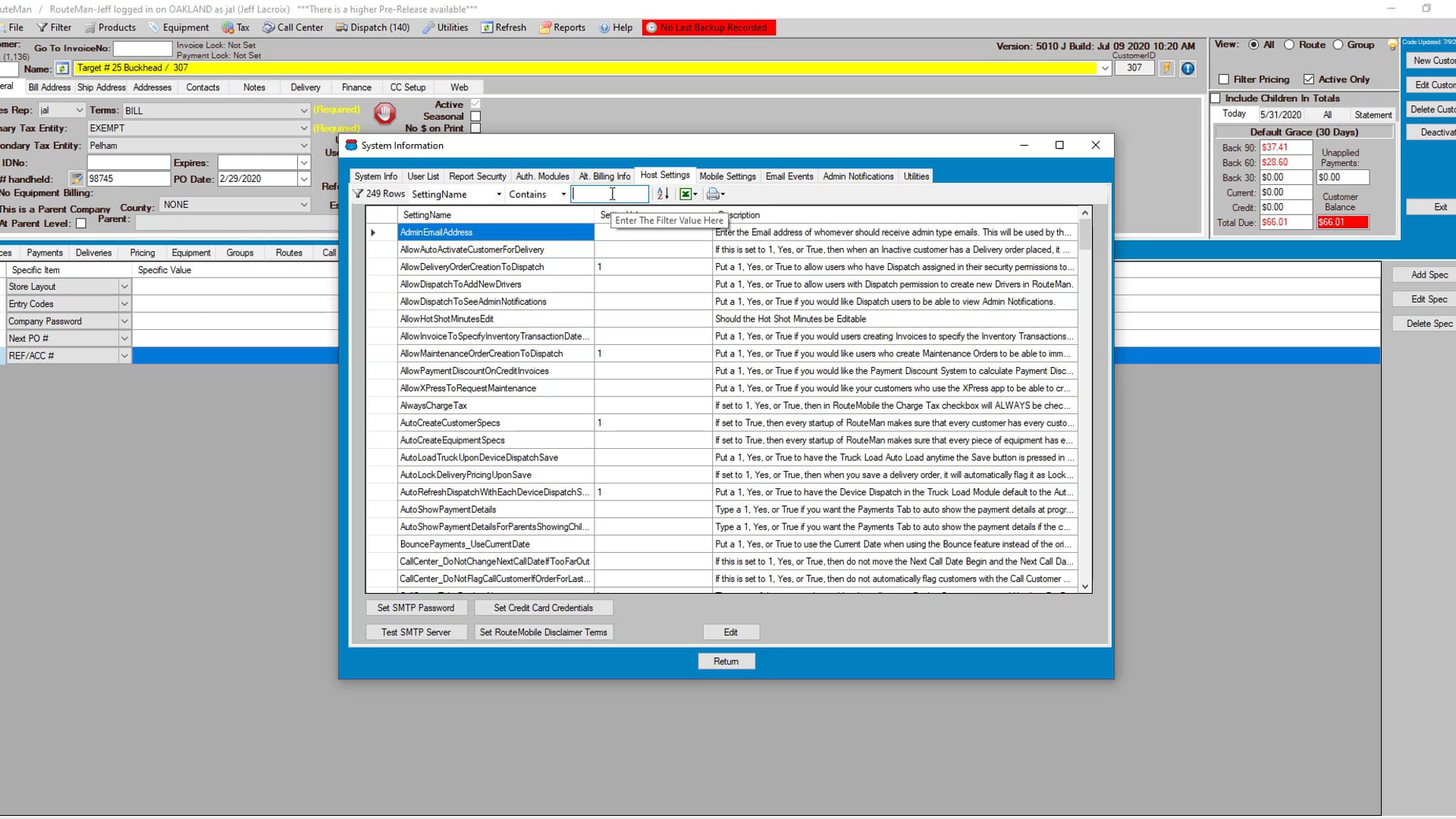1456x819 pixels.
Task: Expand the Terms BILL dropdown
Action: coord(303,111)
